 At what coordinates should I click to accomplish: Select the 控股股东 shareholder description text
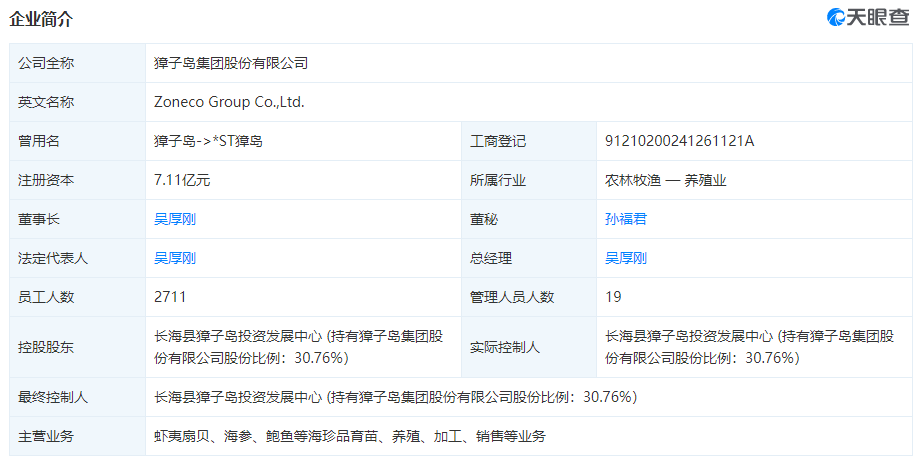click(299, 347)
